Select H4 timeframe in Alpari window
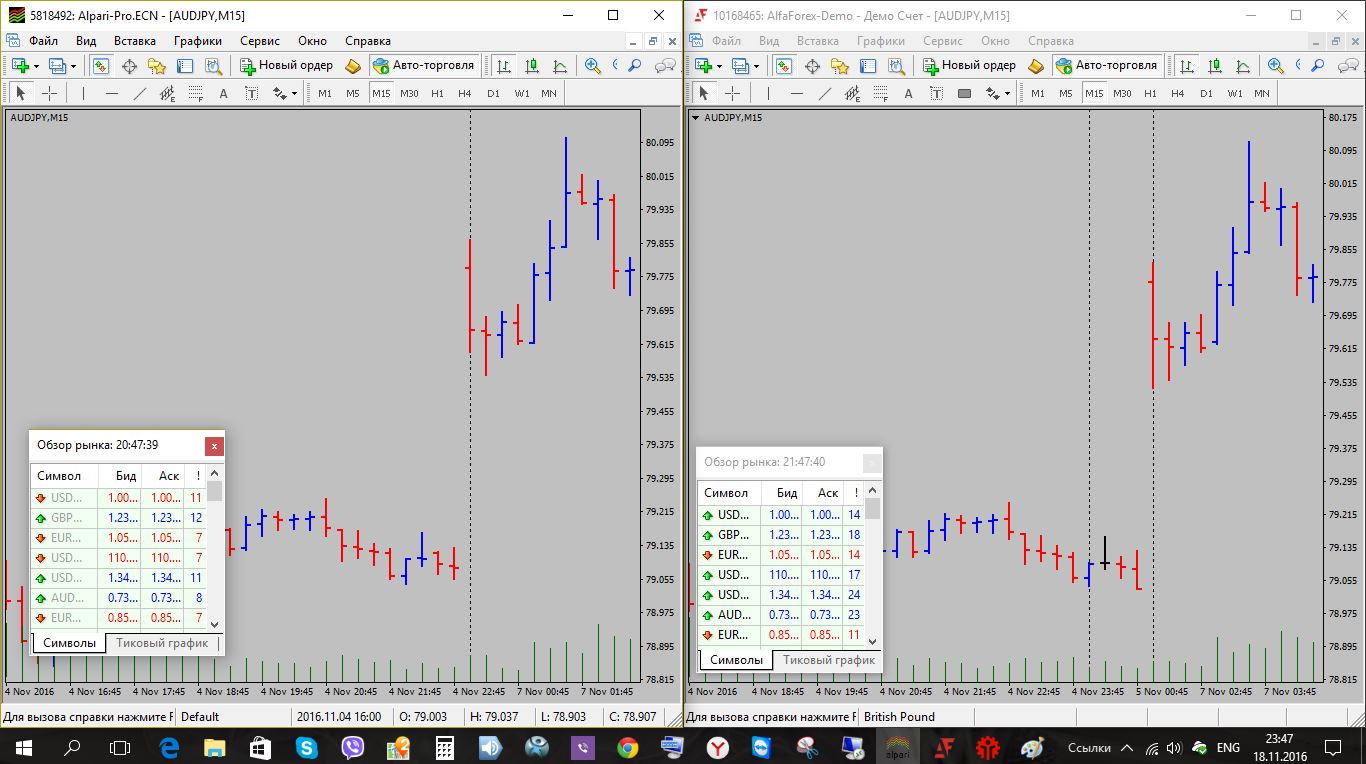Viewport: 1366px width, 764px height. click(x=465, y=93)
